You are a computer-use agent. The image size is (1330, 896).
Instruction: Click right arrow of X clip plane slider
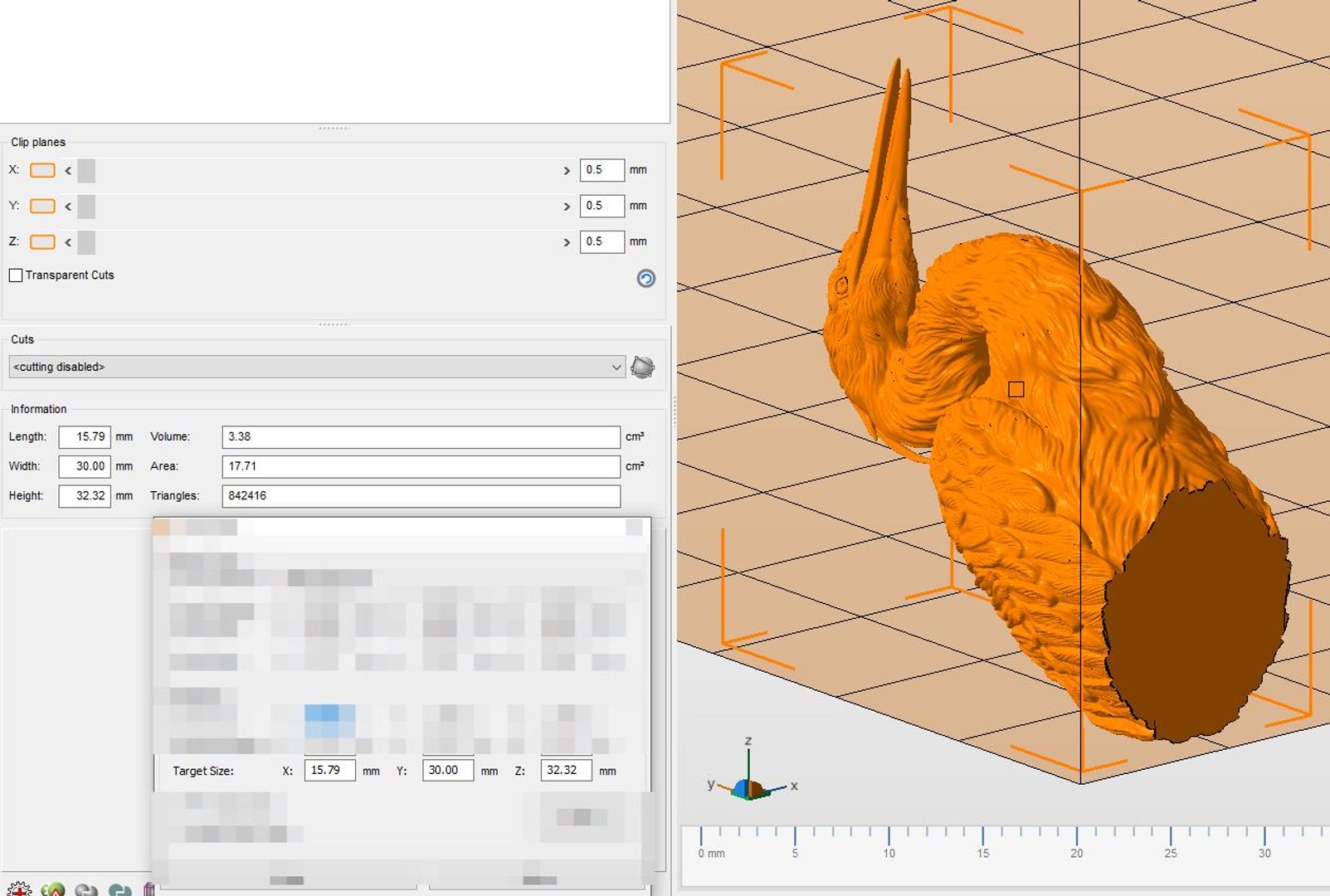tap(567, 171)
